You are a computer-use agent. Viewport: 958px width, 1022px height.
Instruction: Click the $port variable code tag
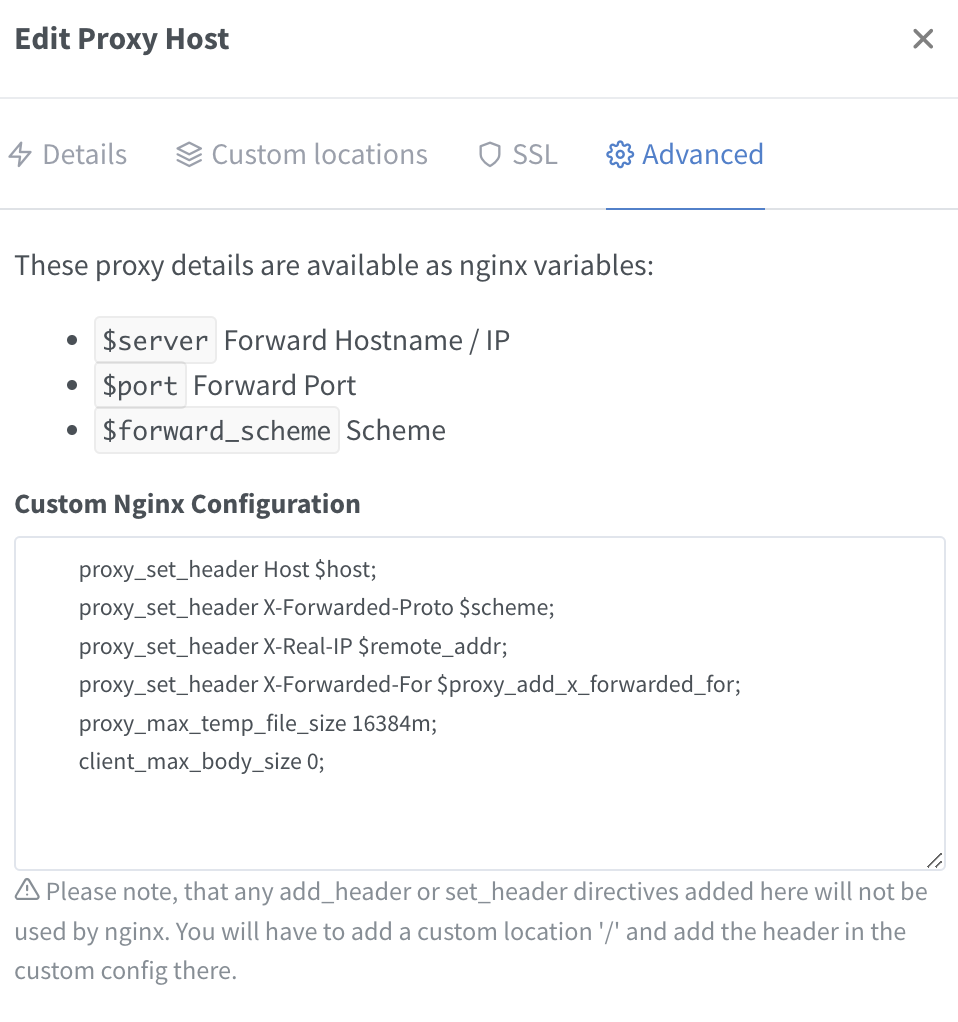[x=140, y=385]
